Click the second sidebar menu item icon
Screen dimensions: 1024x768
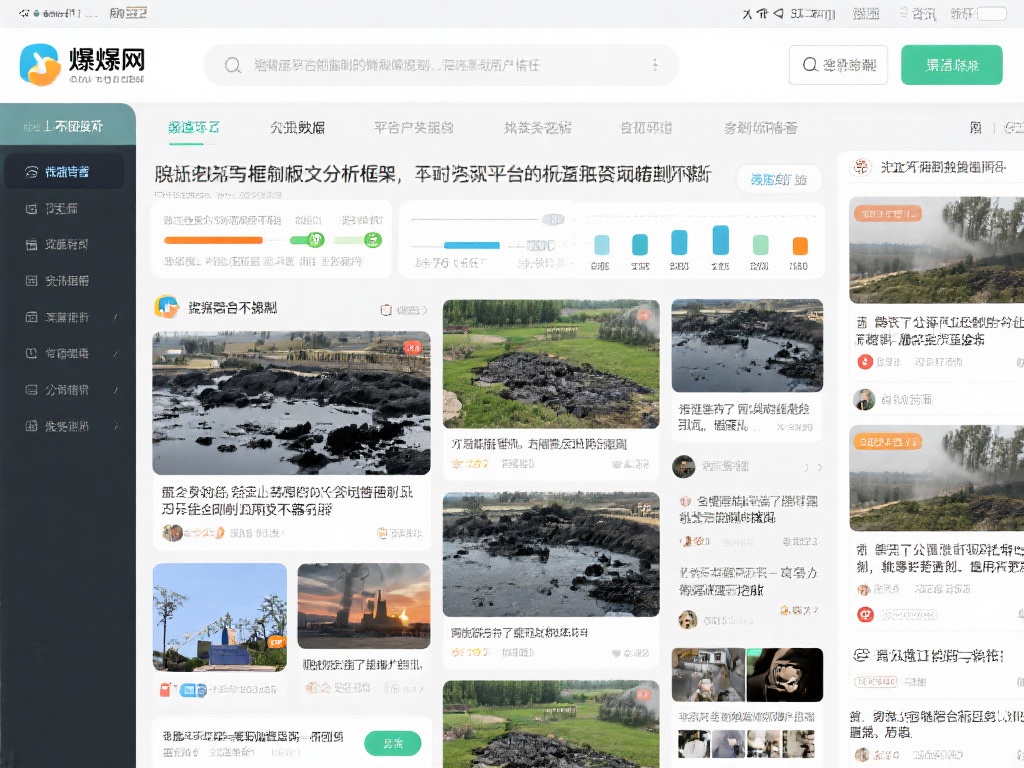(x=30, y=208)
